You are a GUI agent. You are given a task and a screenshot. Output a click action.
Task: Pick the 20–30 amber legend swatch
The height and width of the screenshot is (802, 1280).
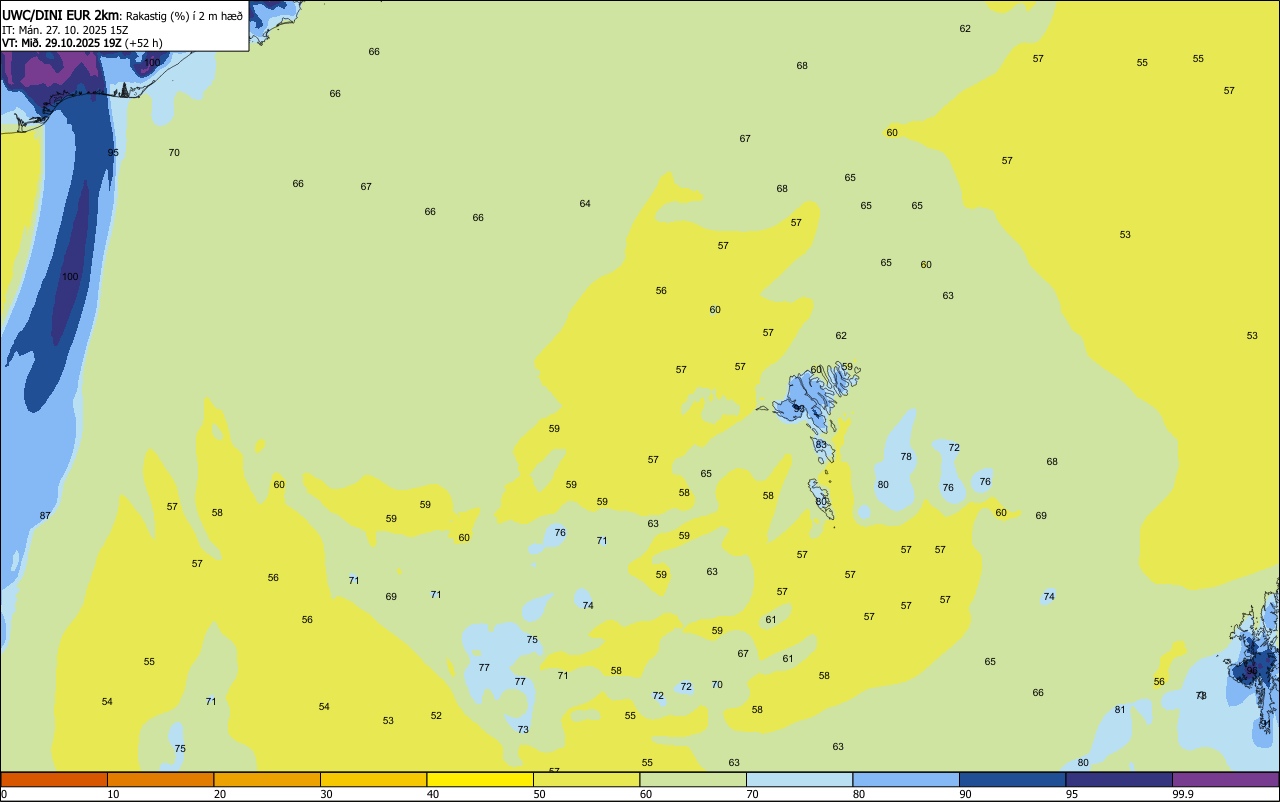[x=267, y=779]
